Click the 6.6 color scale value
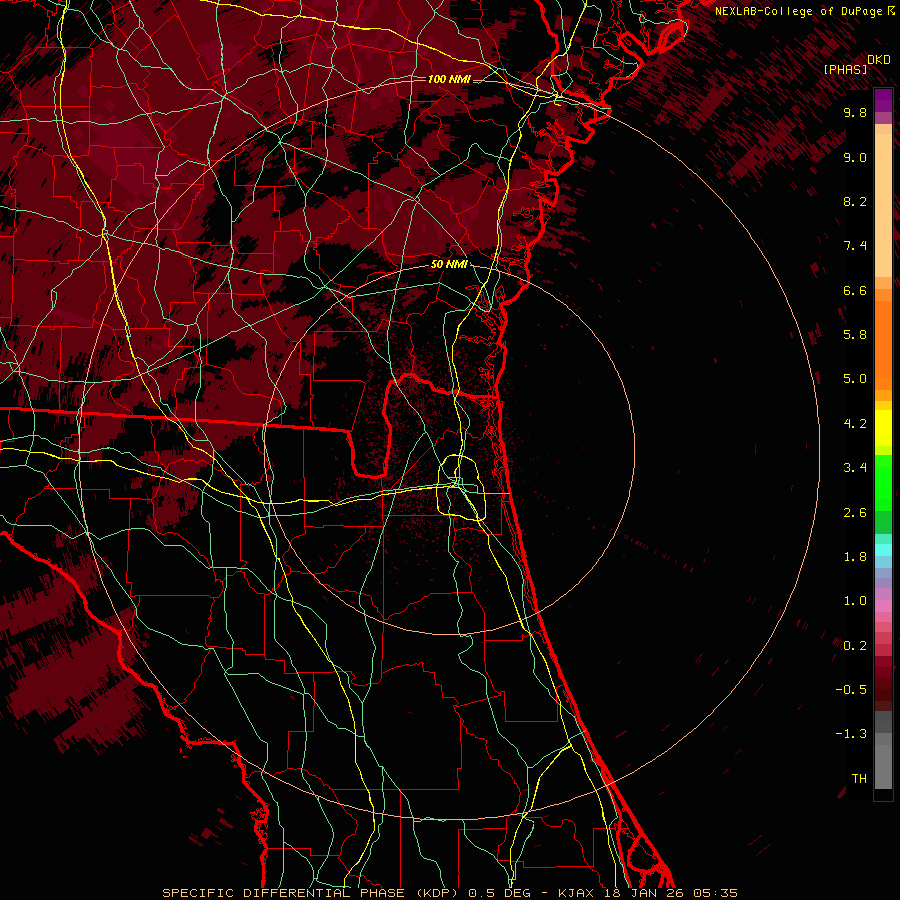900x900 pixels. tap(855, 290)
